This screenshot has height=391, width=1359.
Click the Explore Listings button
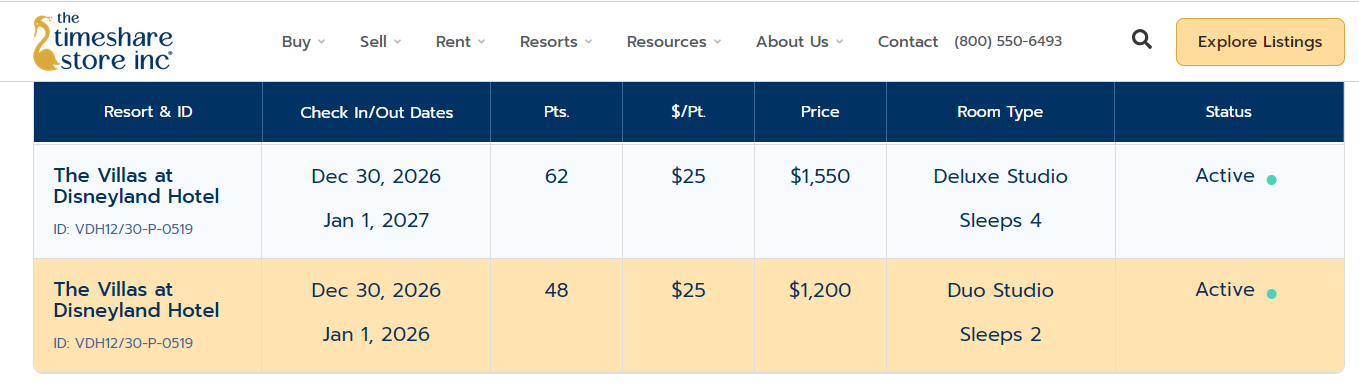pyautogui.click(x=1260, y=42)
